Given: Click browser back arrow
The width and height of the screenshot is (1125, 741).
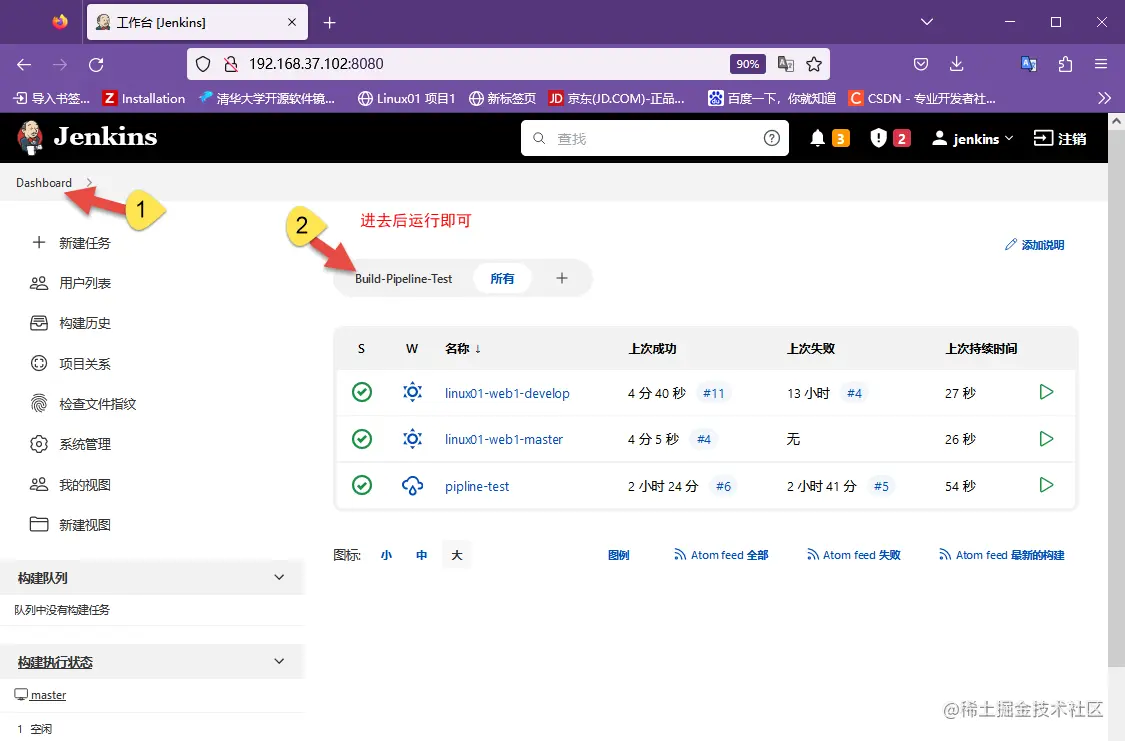Looking at the screenshot, I should (x=24, y=65).
